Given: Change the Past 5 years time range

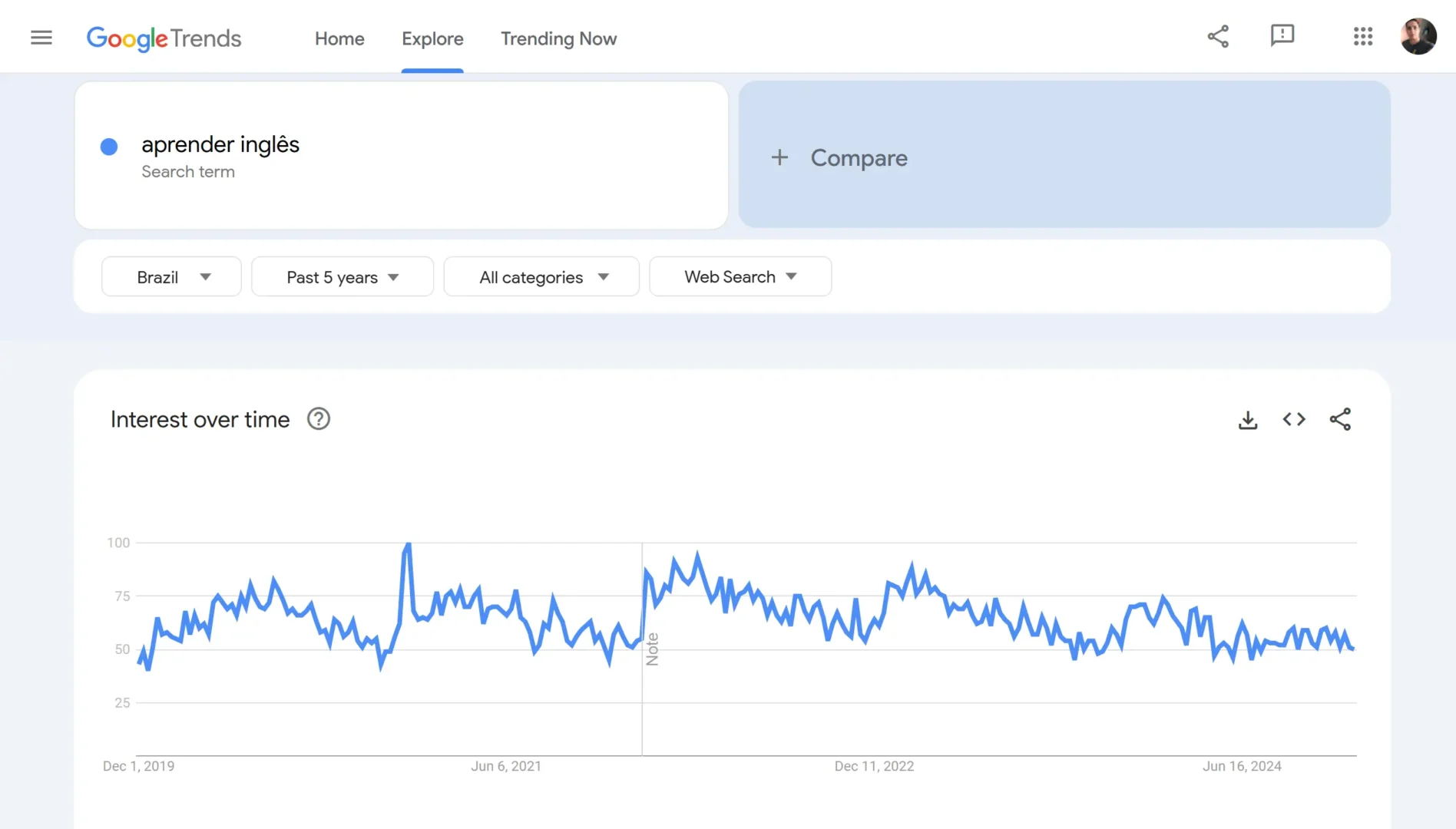Looking at the screenshot, I should tap(342, 277).
